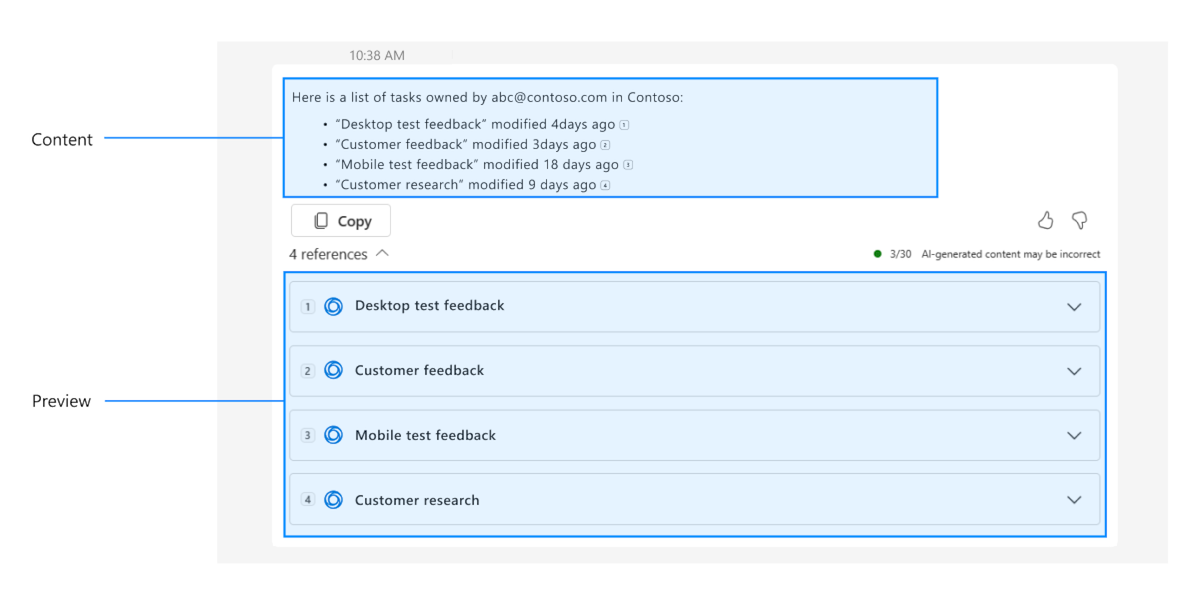Click the Loop icon beside Mobile test feedback
1200x605 pixels.
pos(334,435)
